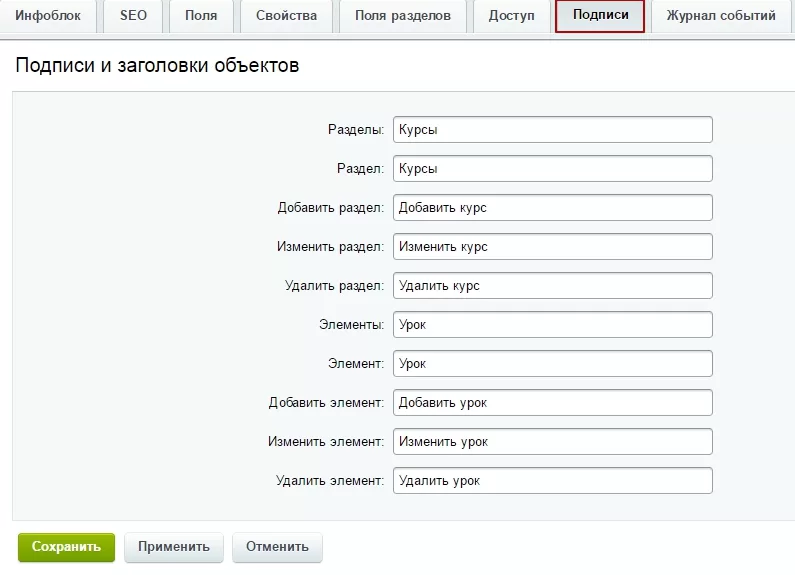Image resolution: width=795 pixels, height=575 pixels.
Task: Open the Доступ tab
Action: [512, 16]
